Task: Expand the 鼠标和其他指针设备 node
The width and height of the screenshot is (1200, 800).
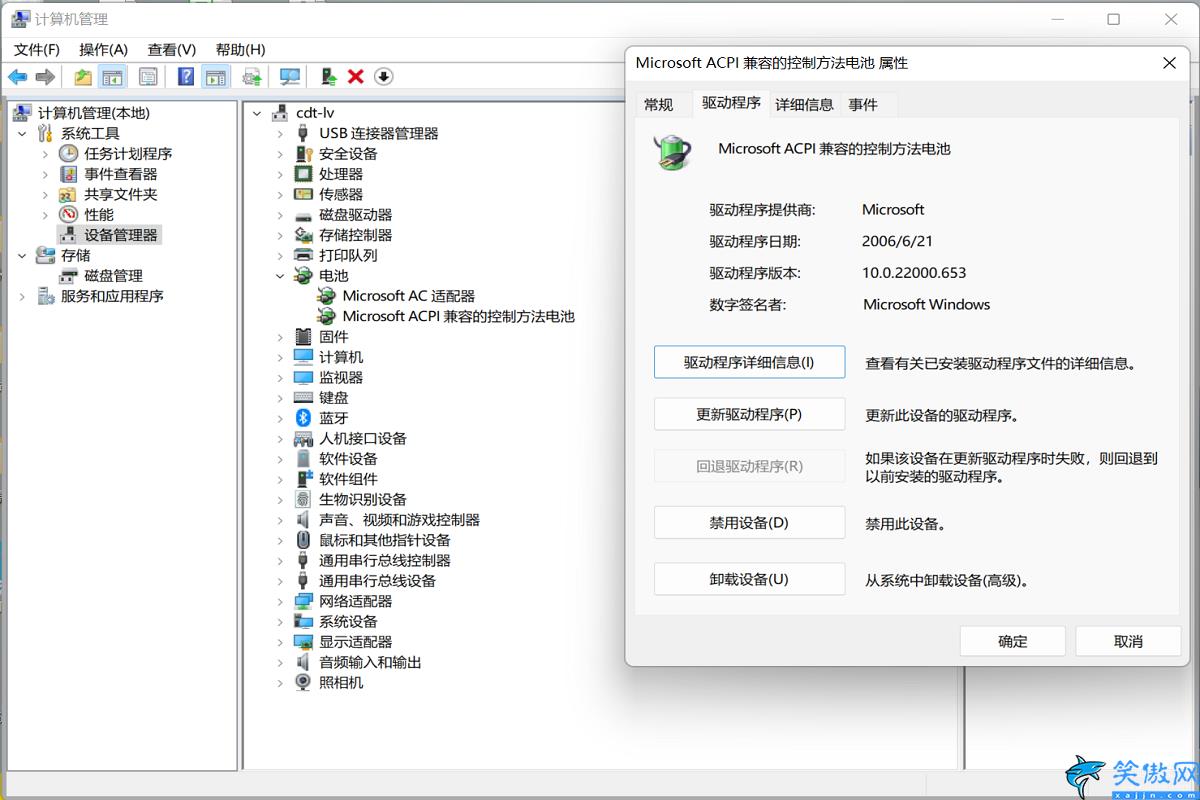Action: 281,540
